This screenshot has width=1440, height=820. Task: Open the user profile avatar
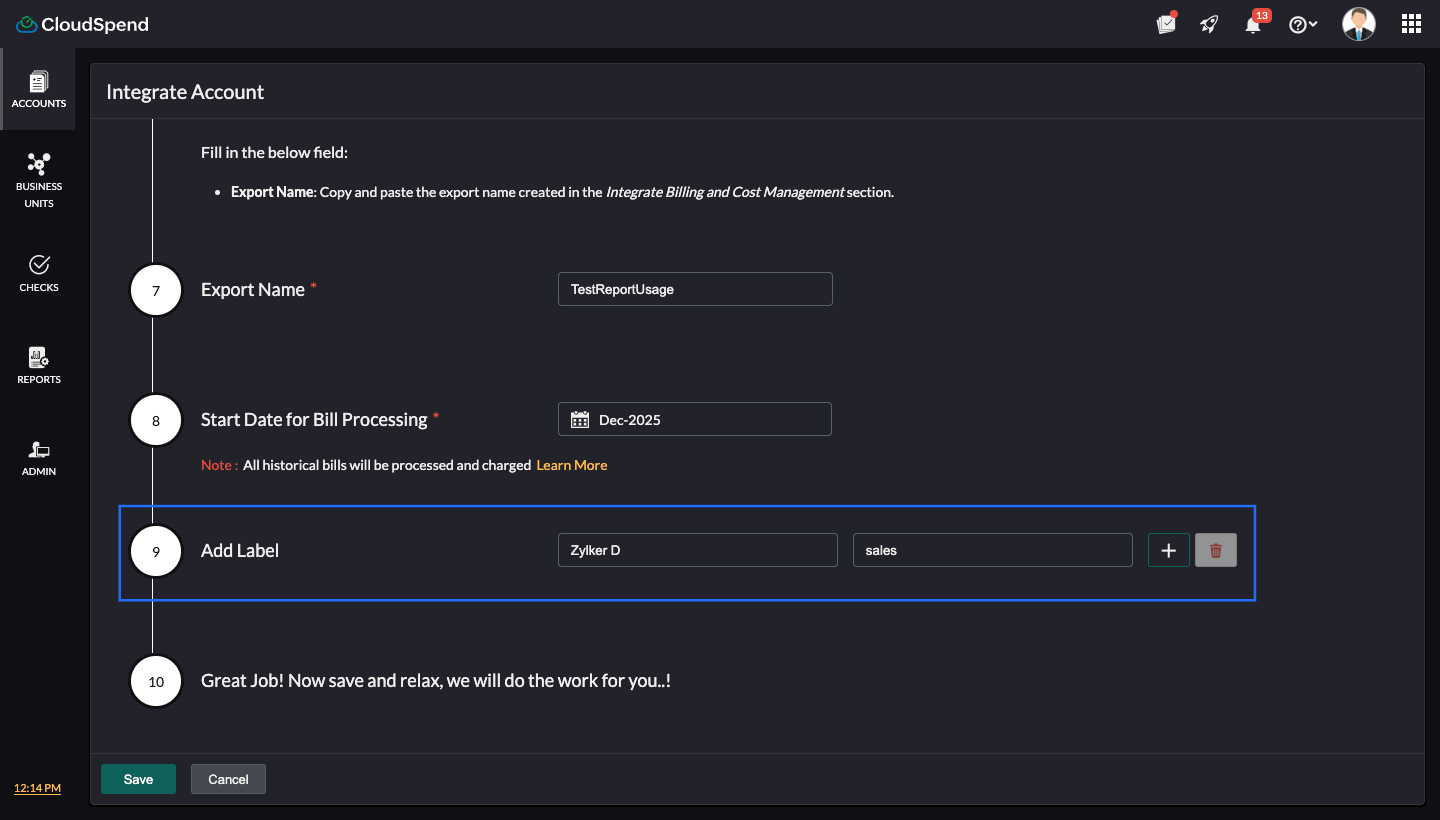[1358, 24]
